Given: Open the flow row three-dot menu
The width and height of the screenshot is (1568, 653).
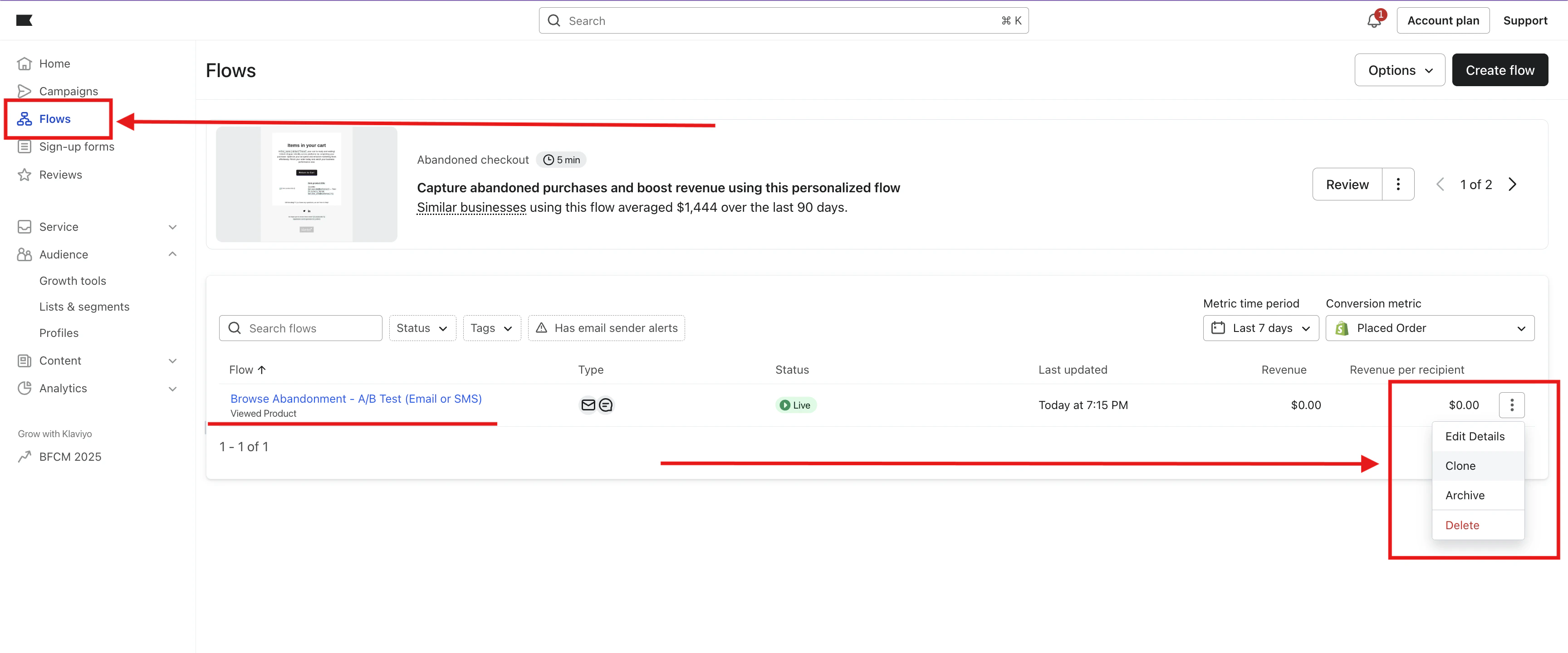Looking at the screenshot, I should coord(1511,405).
